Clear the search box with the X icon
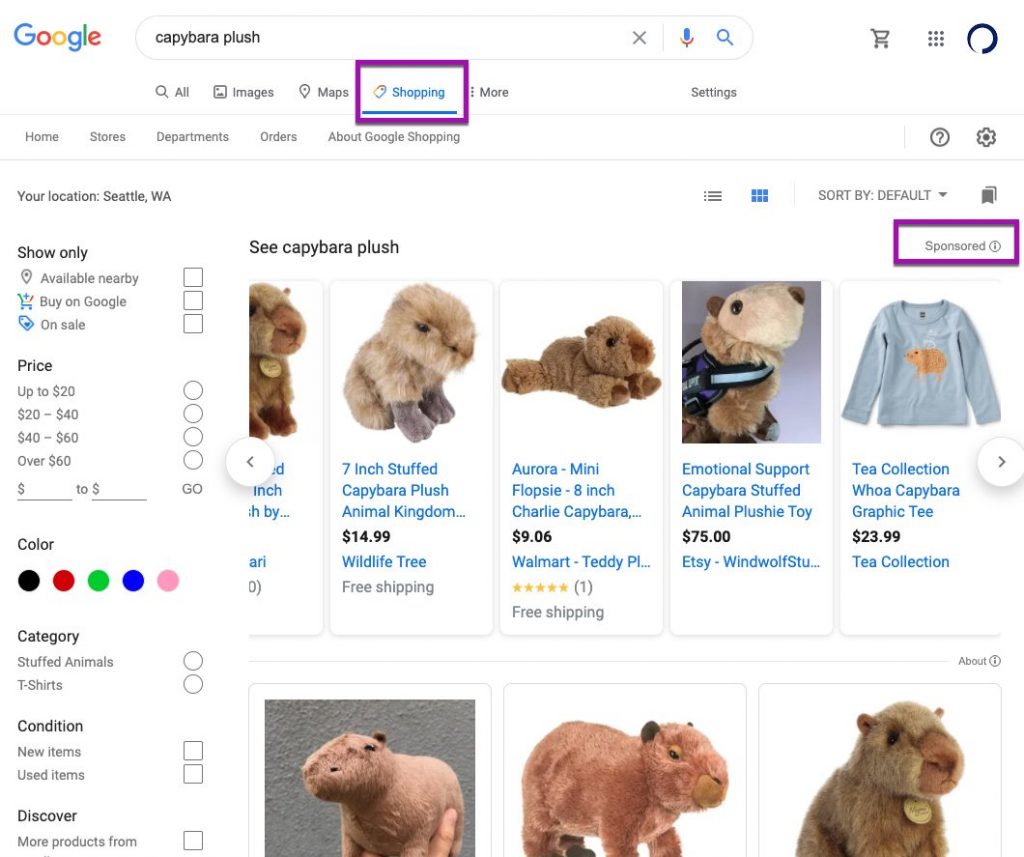 [639, 38]
